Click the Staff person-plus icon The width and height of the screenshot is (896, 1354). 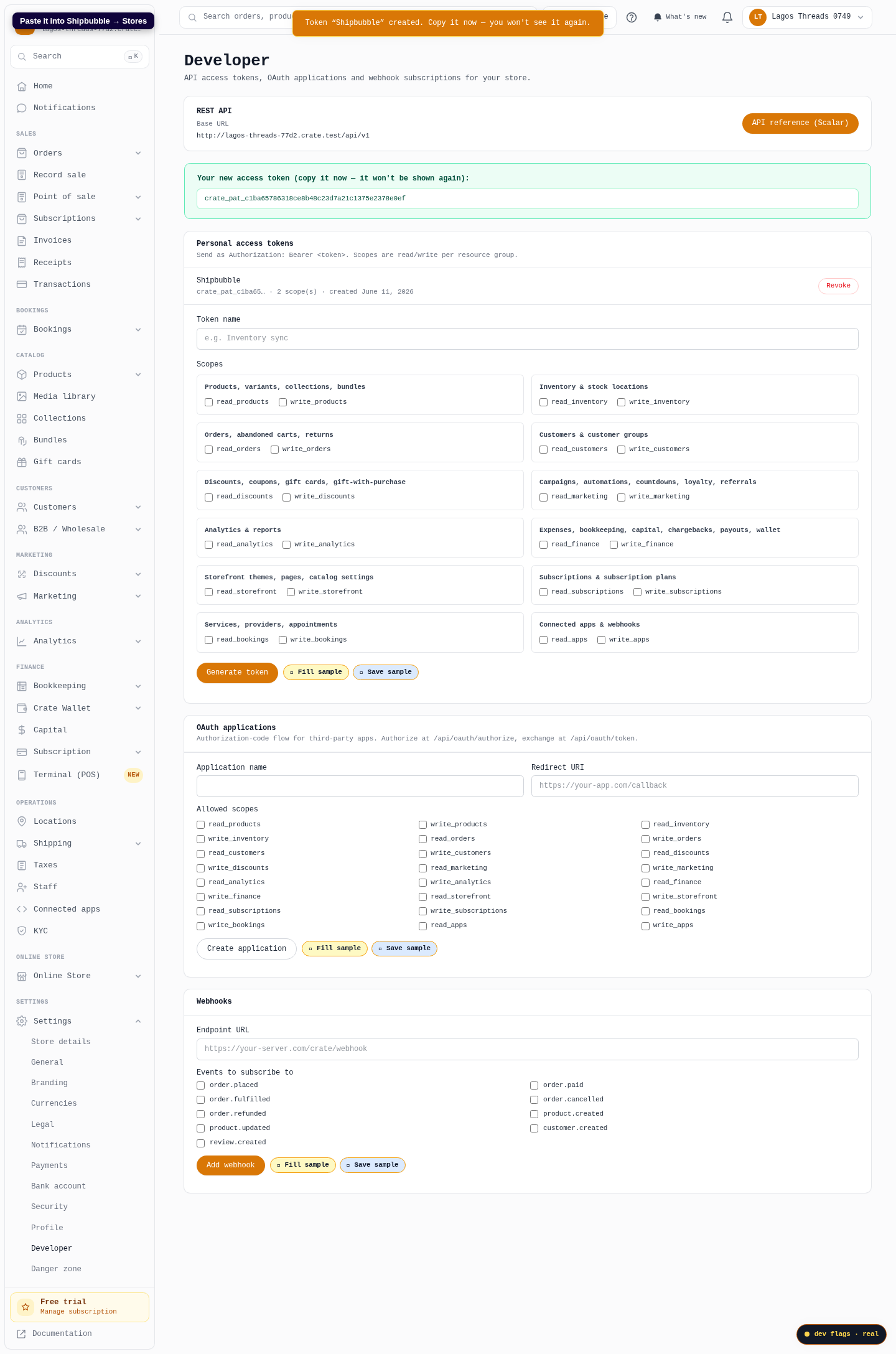coord(22,887)
